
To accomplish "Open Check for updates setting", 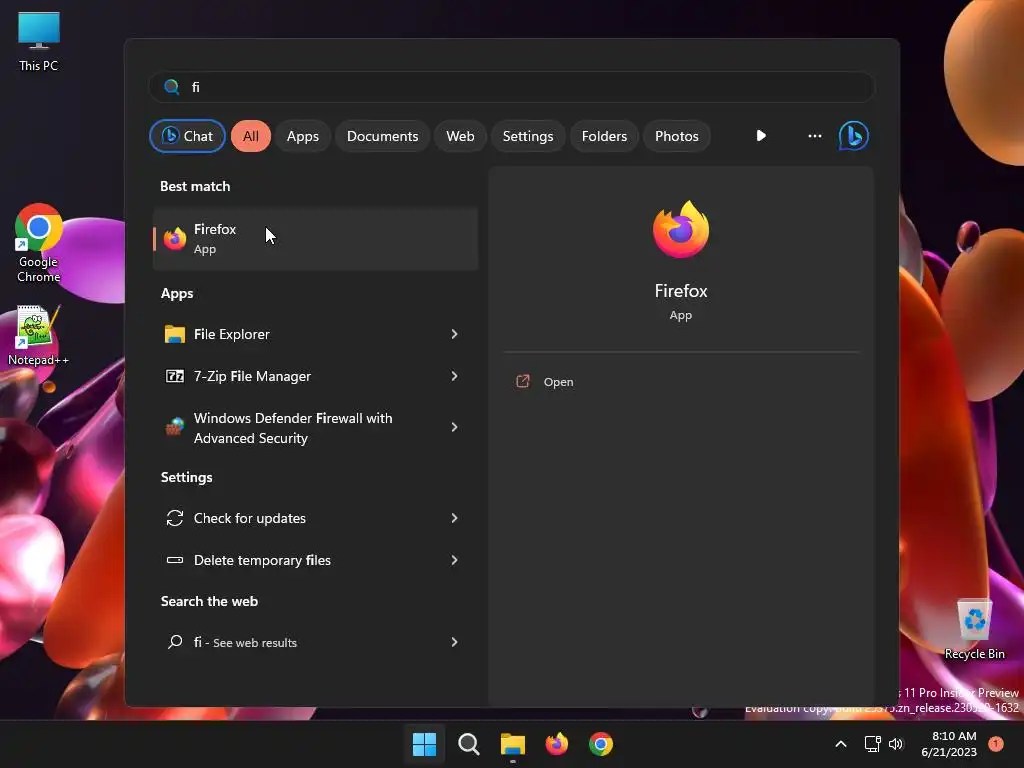I will pos(315,519).
